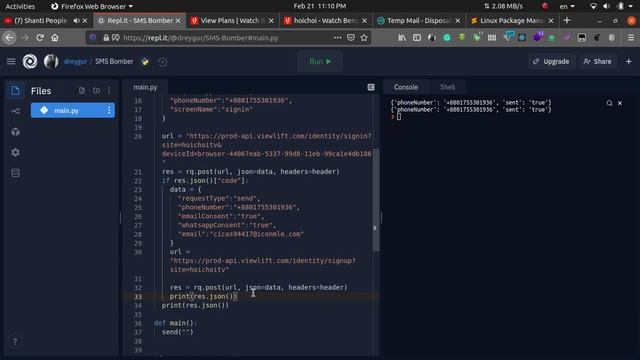The height and width of the screenshot is (360, 640).
Task: Open the history icon in the Repl.it header
Action: click(x=162, y=62)
